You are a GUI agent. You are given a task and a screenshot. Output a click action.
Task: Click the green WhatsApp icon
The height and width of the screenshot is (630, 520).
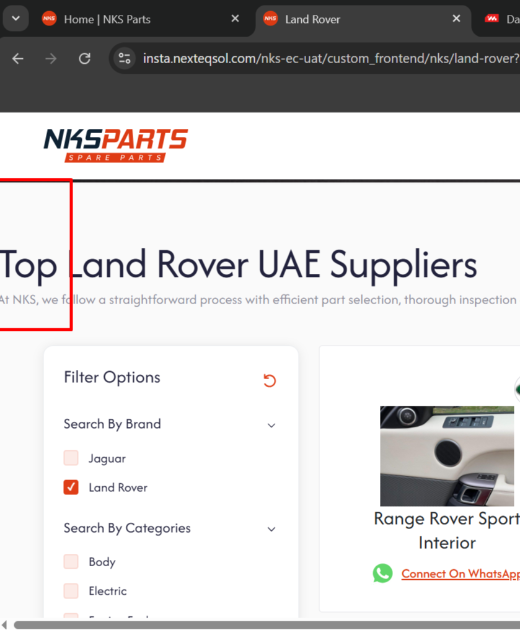(383, 573)
